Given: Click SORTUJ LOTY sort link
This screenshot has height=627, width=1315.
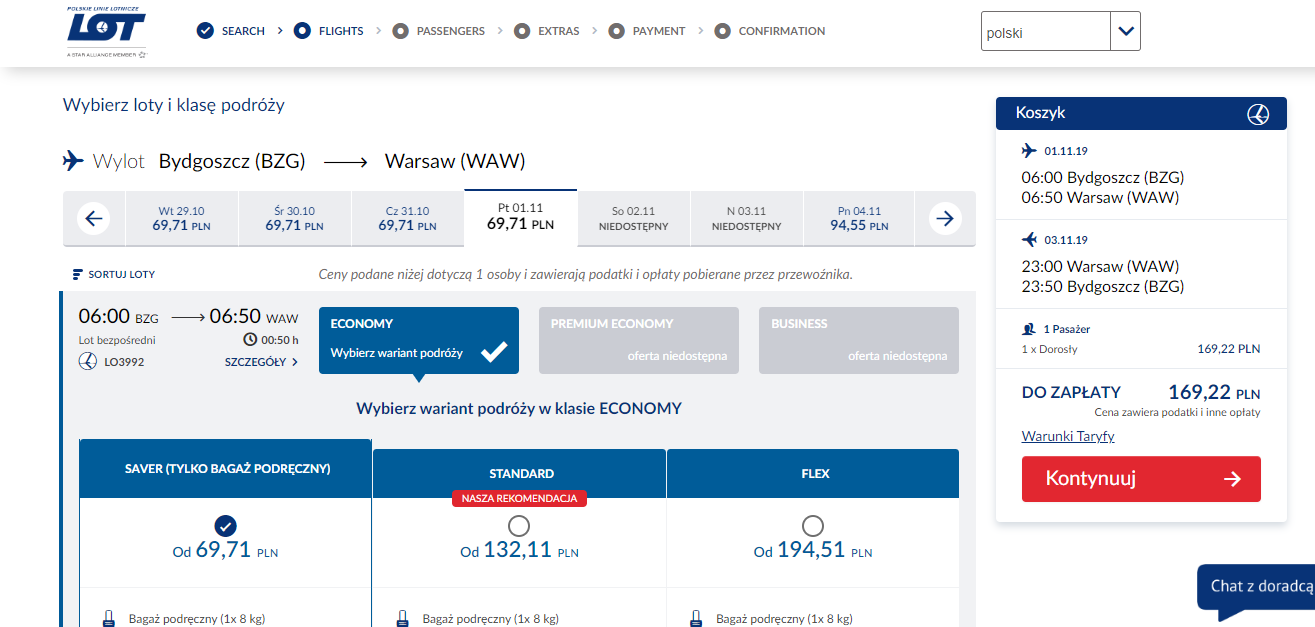Looking at the screenshot, I should 114,274.
